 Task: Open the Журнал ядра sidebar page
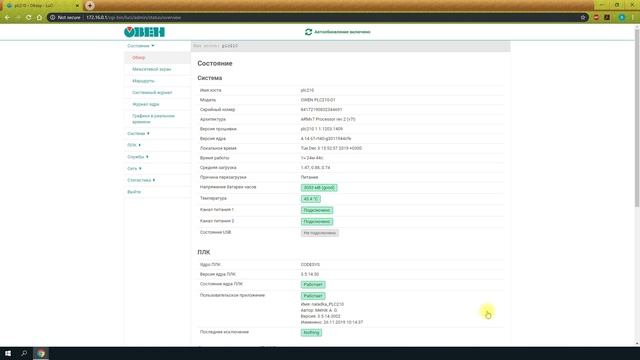[x=146, y=104]
